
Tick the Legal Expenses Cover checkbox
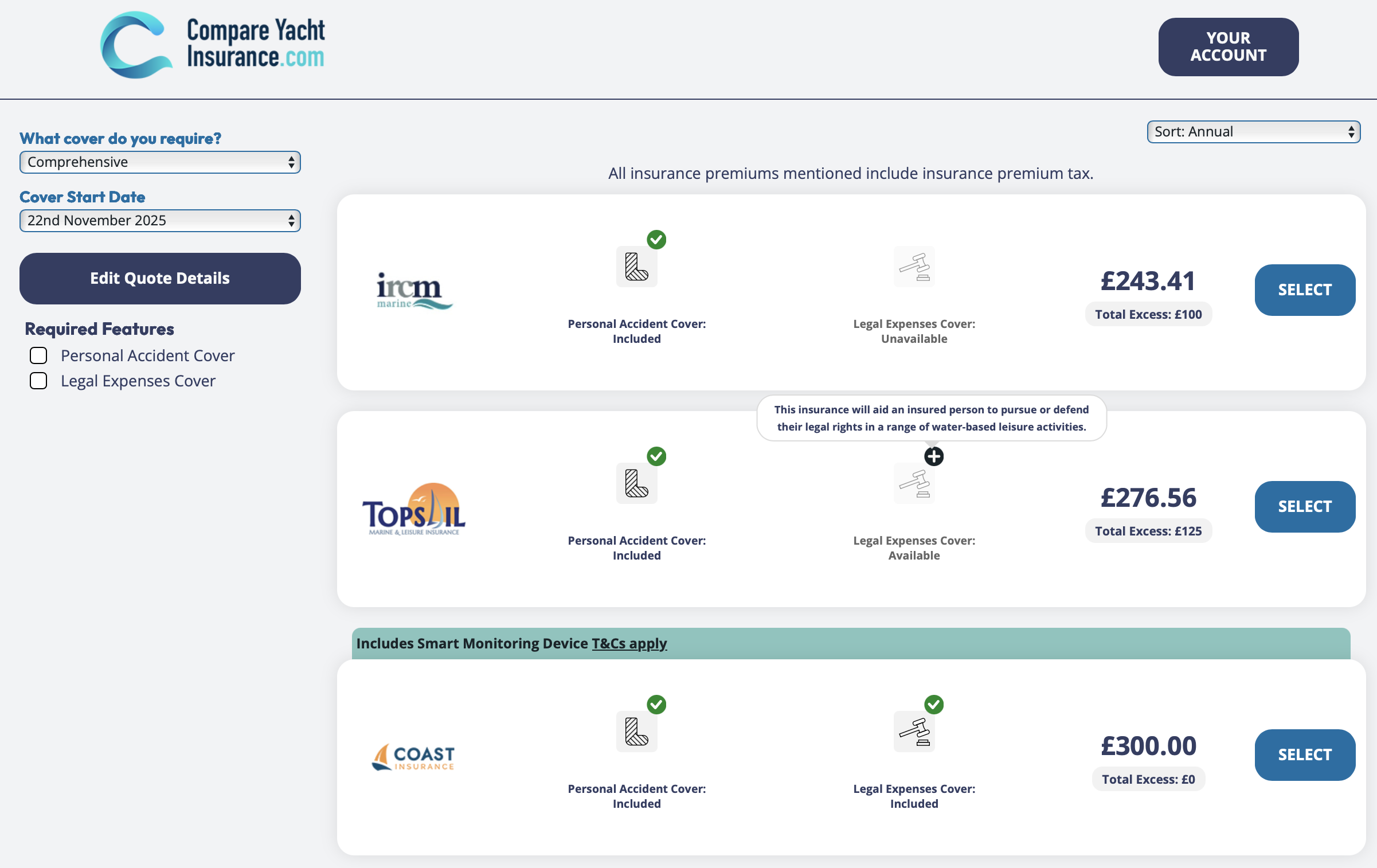pos(38,381)
